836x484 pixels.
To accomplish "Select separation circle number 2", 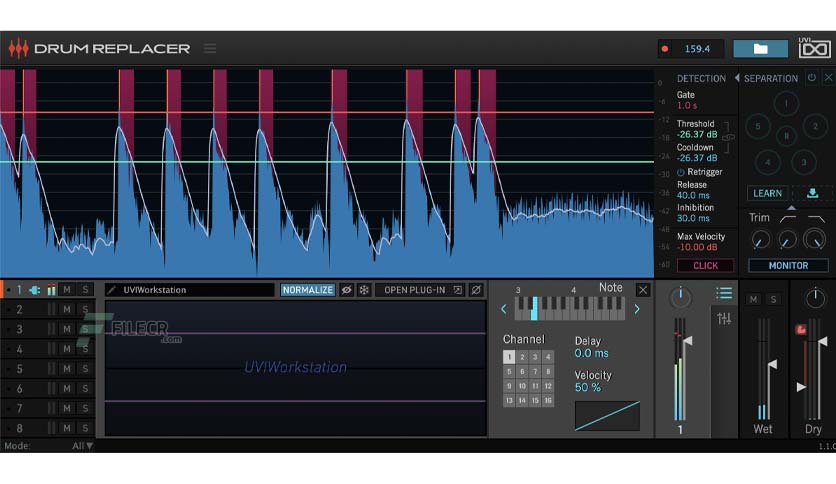I will [815, 126].
